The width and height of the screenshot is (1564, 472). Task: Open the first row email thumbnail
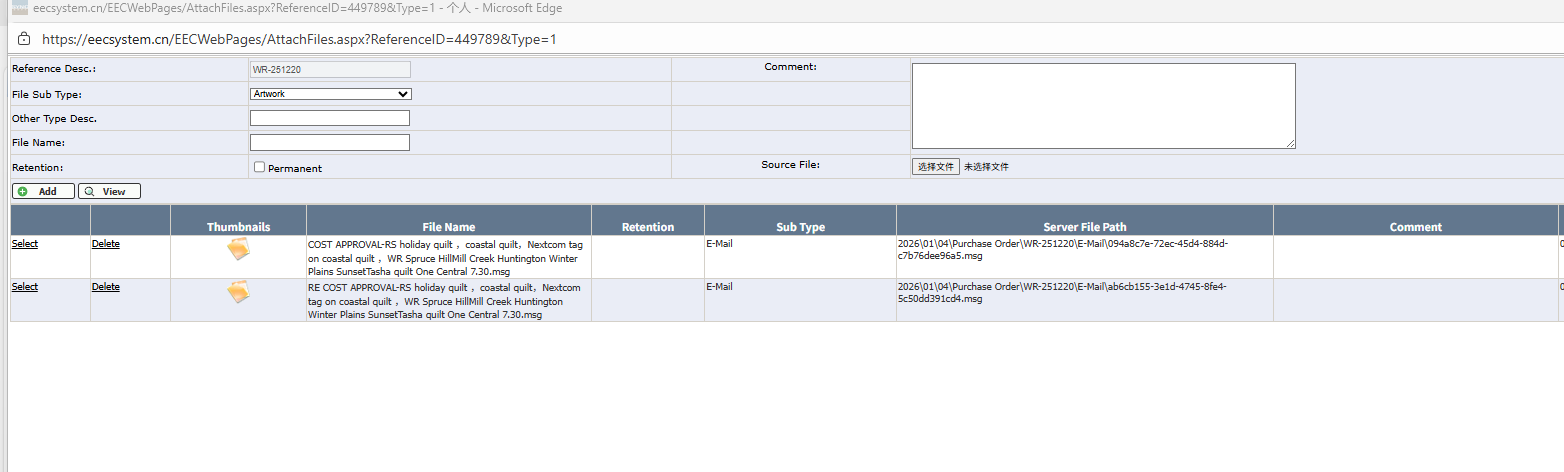point(238,249)
